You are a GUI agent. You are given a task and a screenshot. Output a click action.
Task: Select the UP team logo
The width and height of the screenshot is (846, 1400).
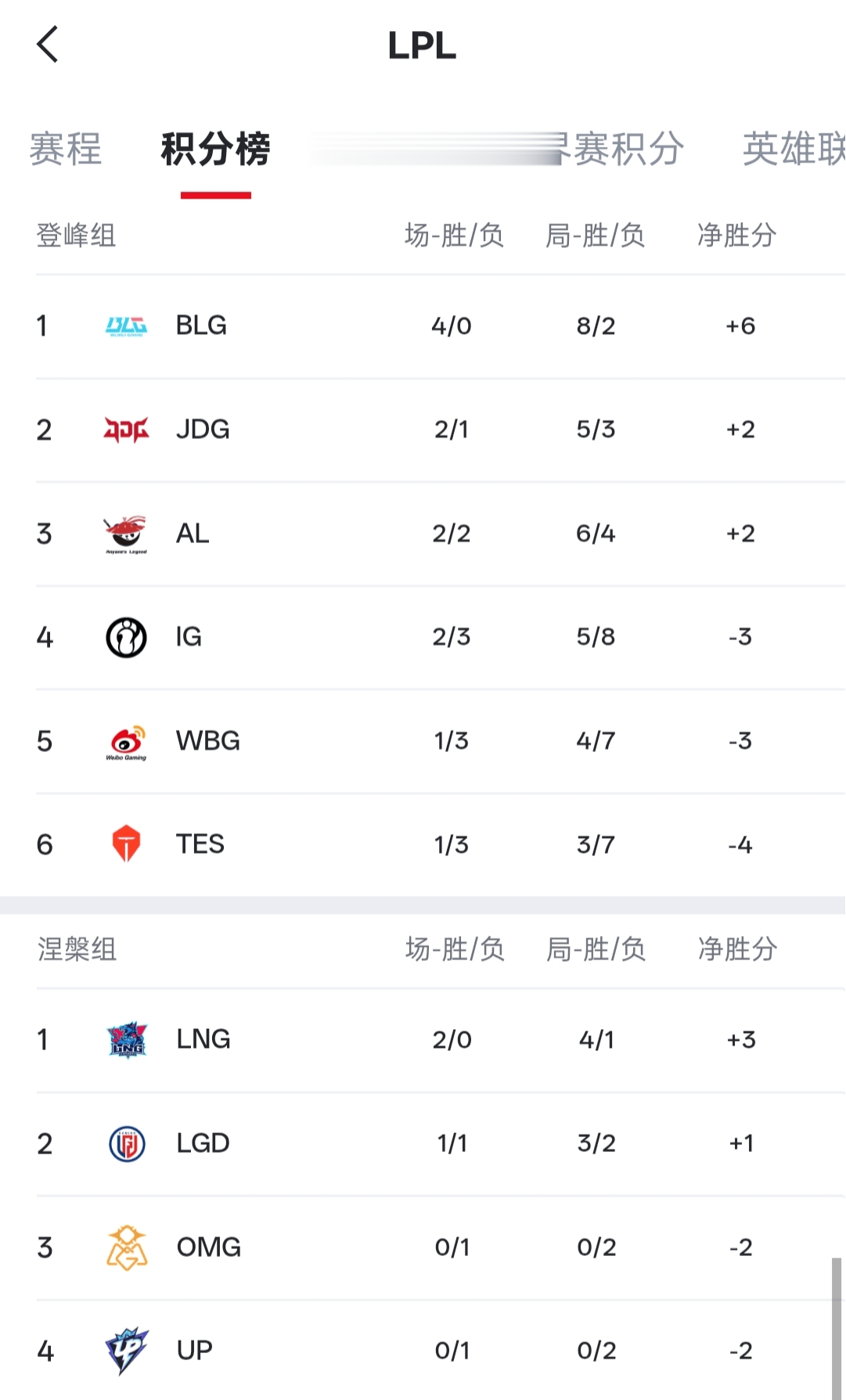[126, 1351]
